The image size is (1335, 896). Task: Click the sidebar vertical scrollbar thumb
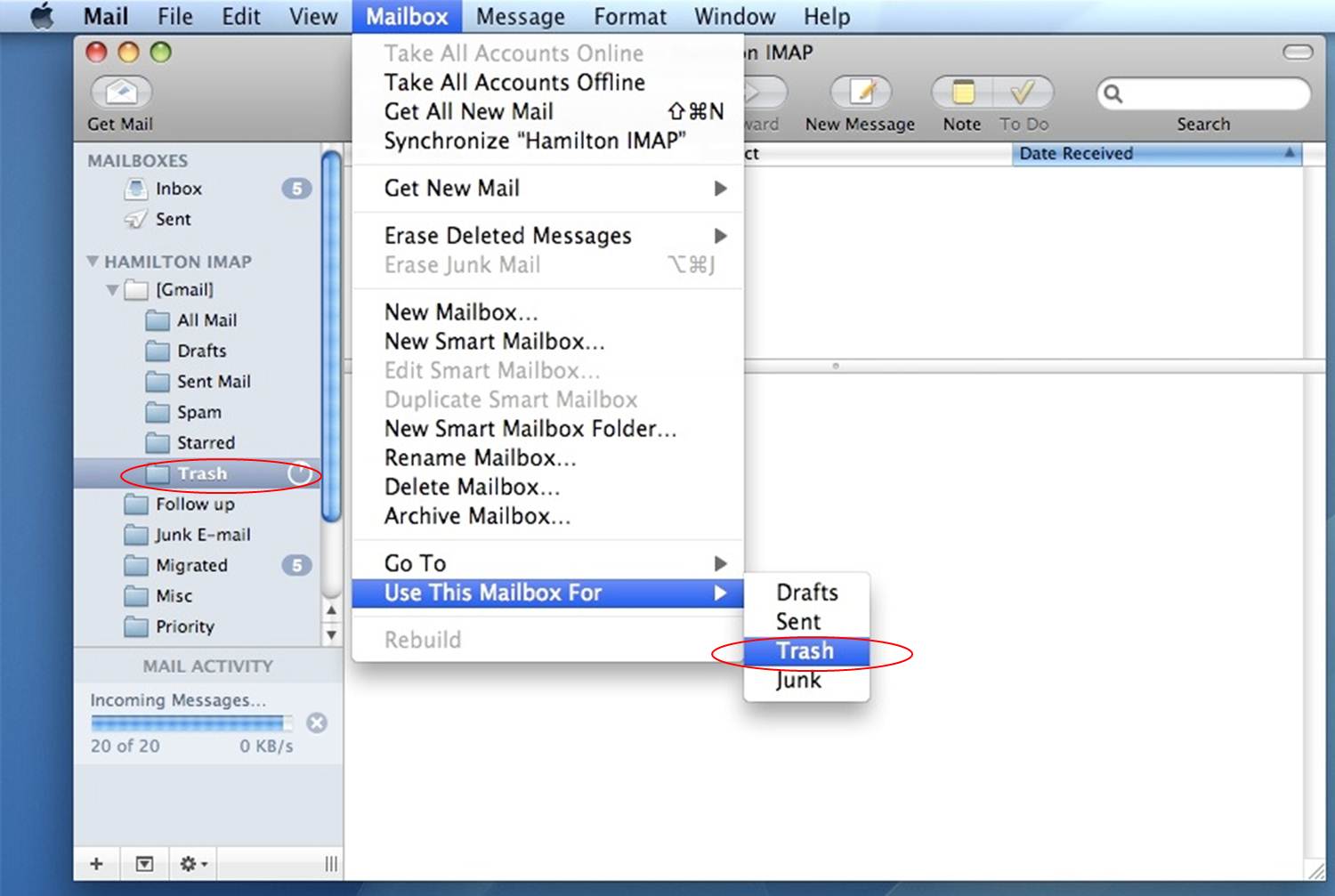[331, 336]
